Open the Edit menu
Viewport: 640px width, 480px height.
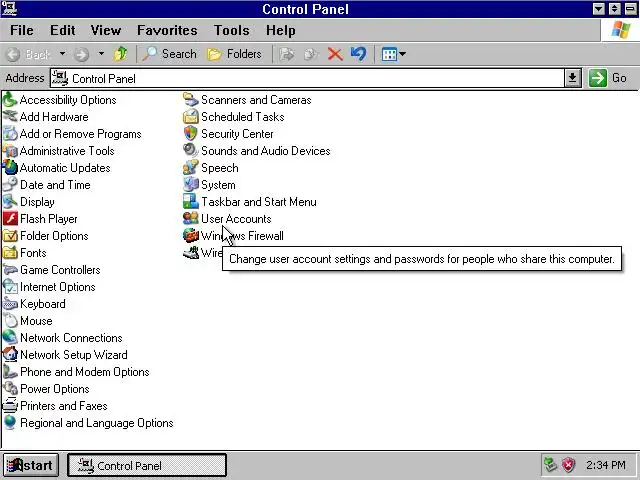tap(62, 30)
